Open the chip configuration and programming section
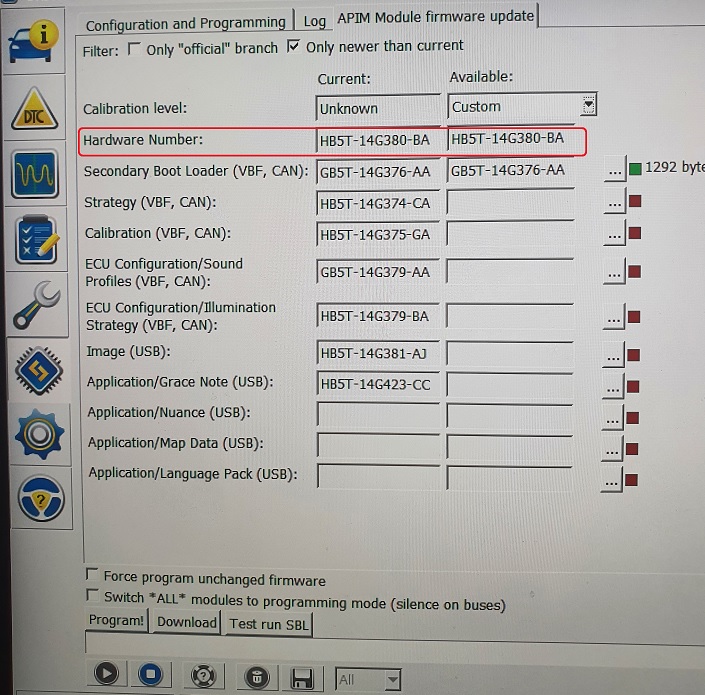705x695 pixels. tap(37, 368)
